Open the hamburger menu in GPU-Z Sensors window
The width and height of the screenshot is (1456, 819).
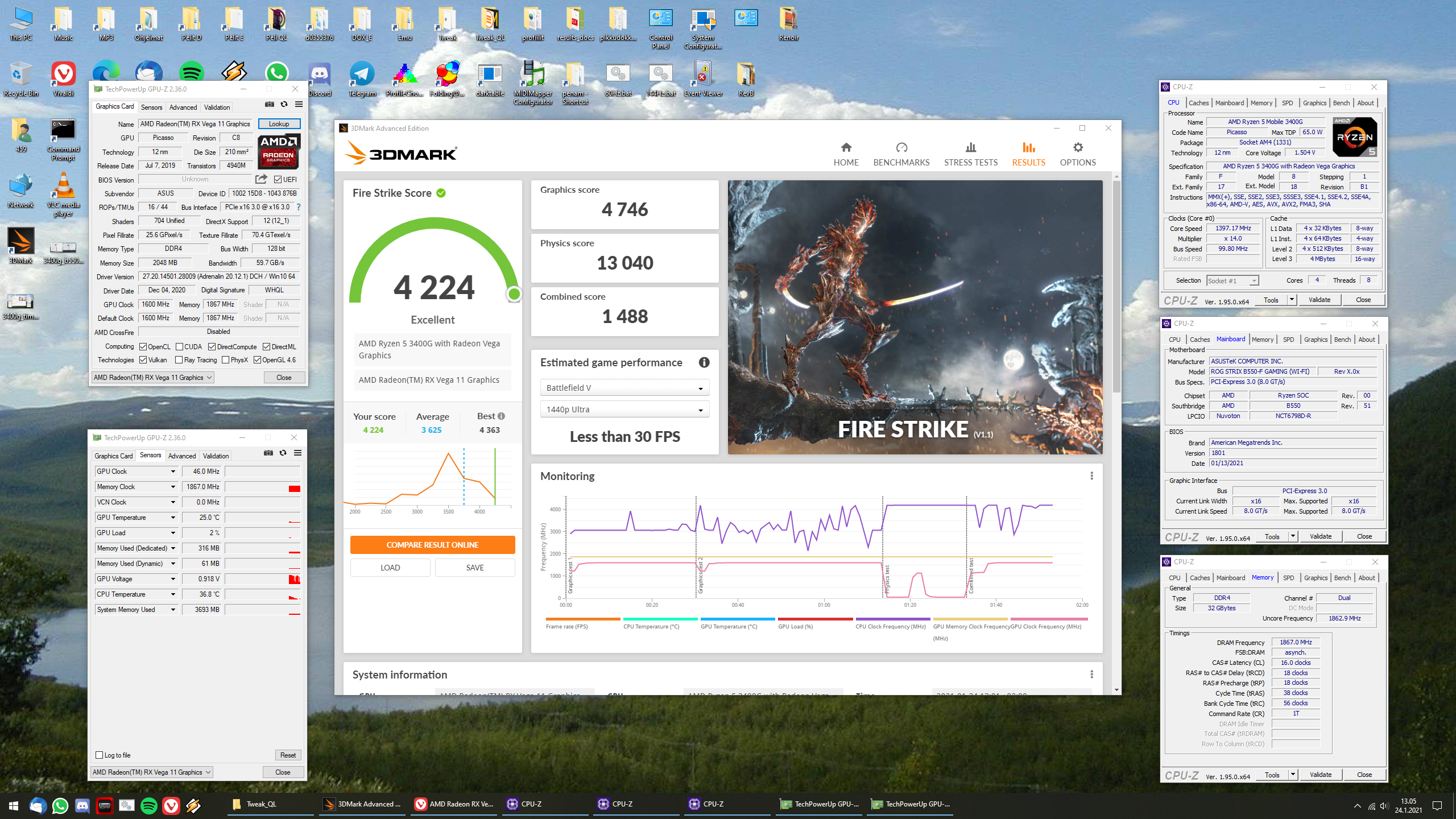[297, 453]
